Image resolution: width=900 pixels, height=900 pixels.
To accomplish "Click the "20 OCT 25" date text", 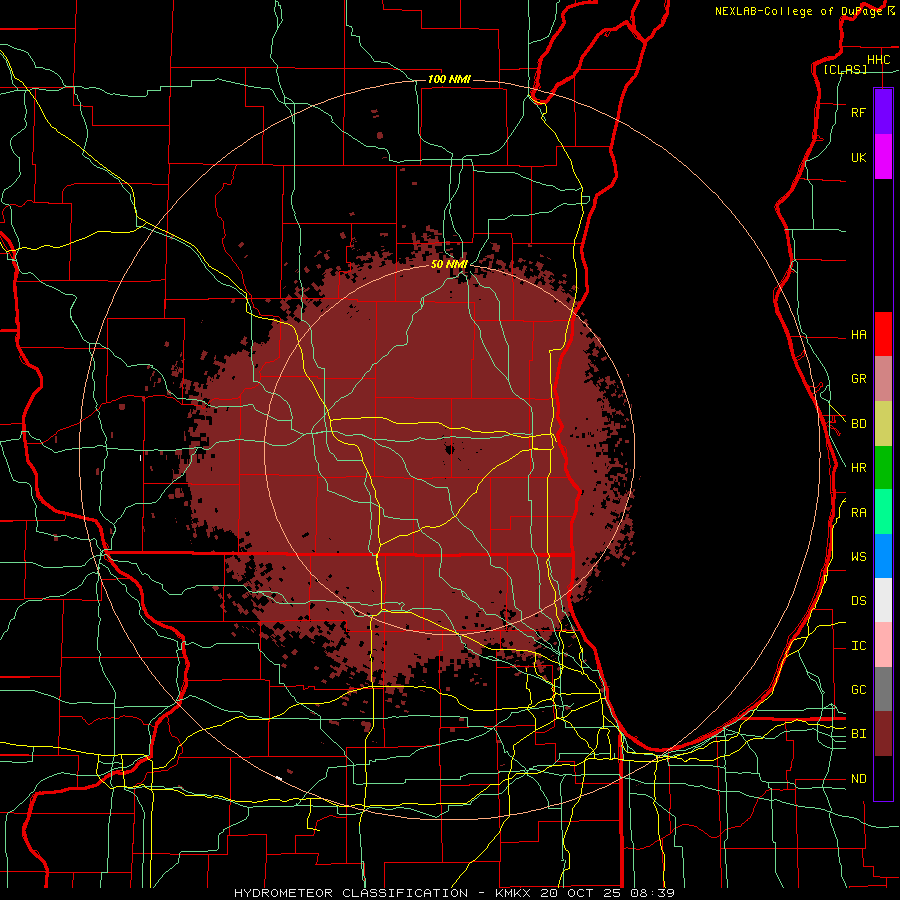I will [581, 893].
